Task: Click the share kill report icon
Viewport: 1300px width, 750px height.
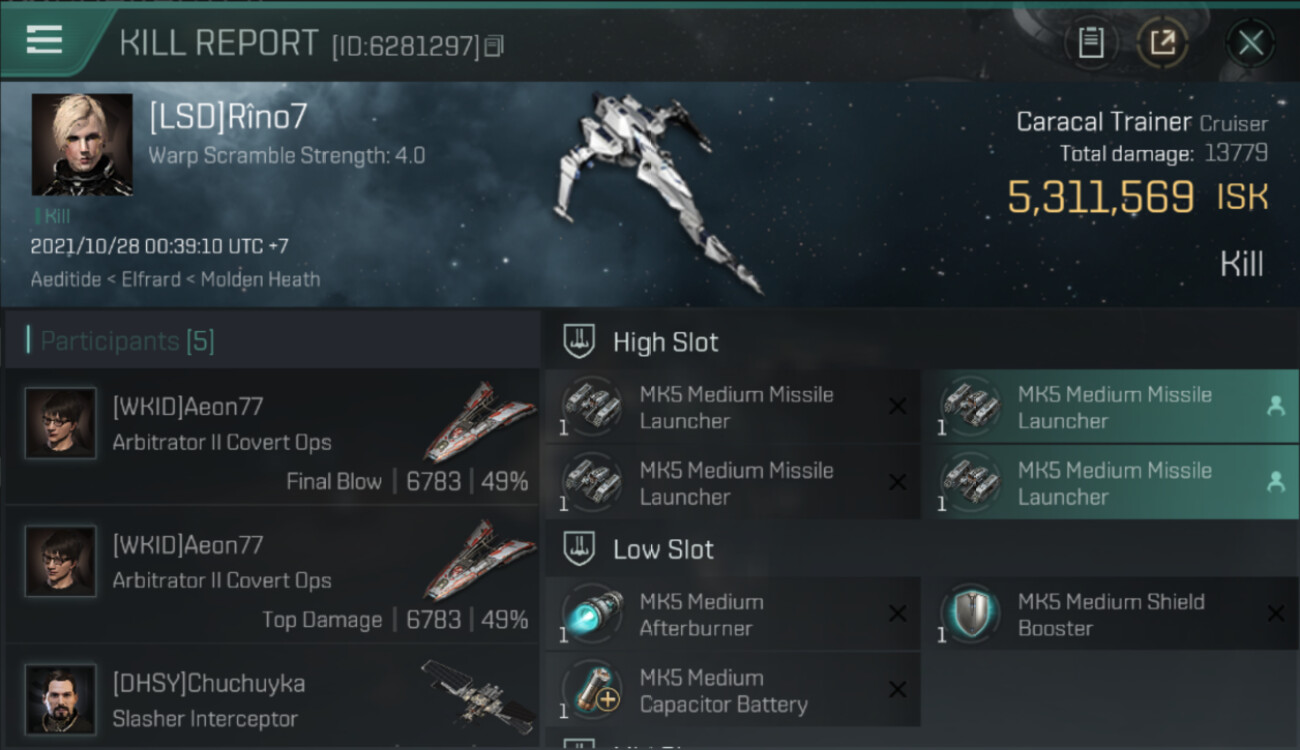Action: [x=1162, y=43]
